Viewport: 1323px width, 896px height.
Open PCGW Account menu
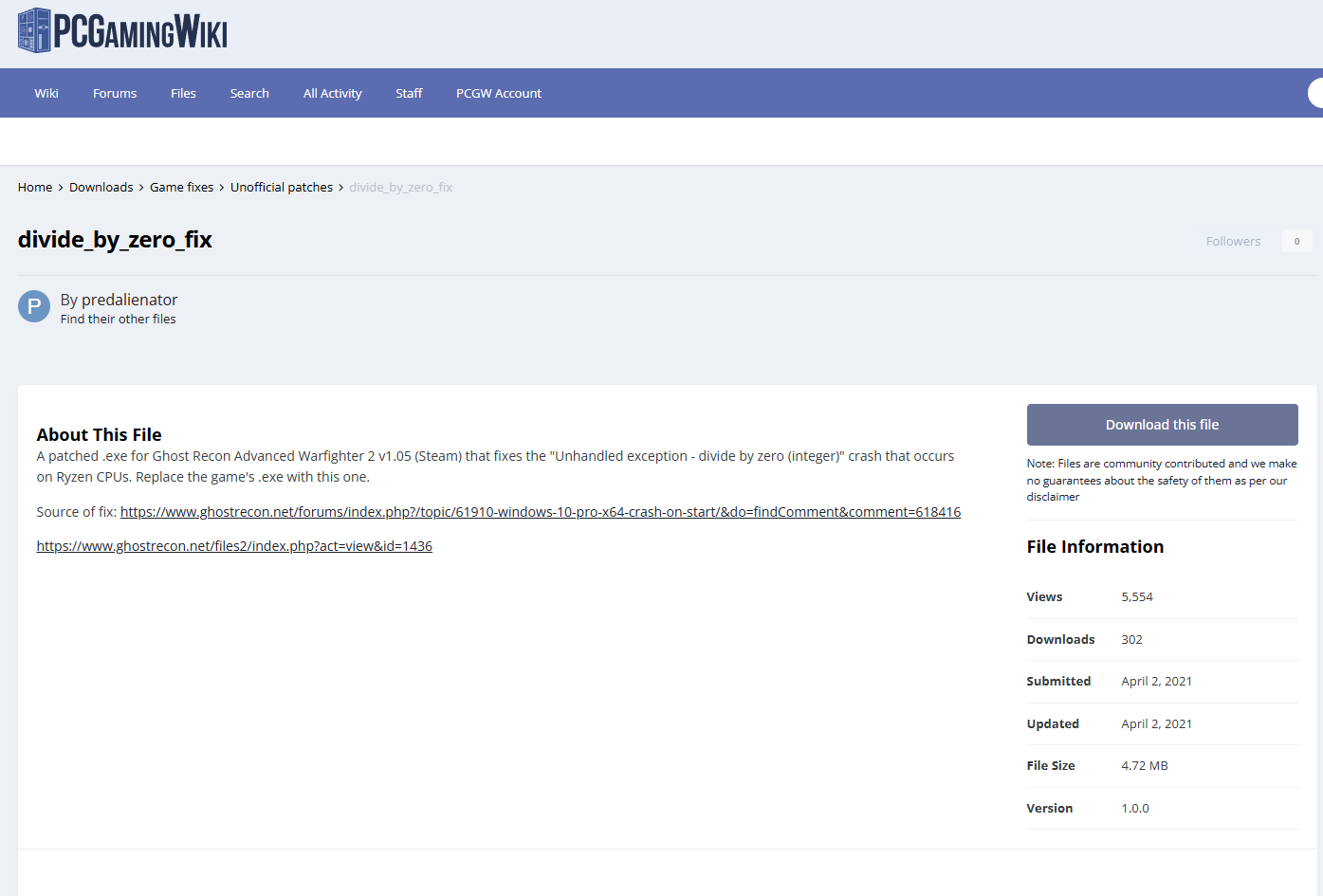click(x=499, y=93)
